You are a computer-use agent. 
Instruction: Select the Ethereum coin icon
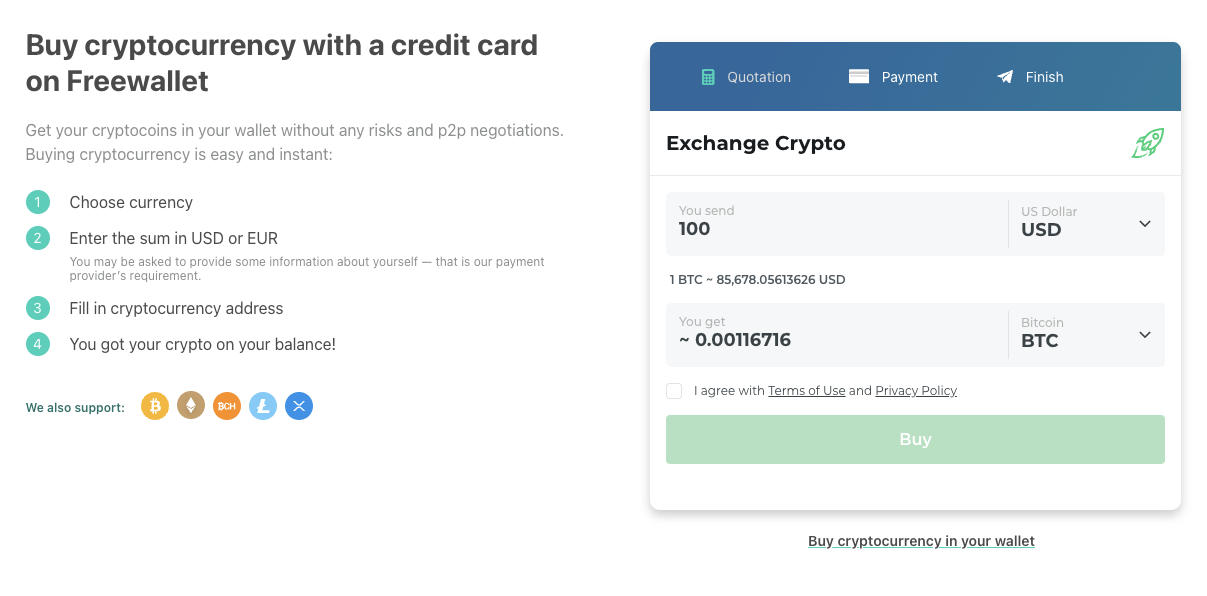tap(190, 406)
